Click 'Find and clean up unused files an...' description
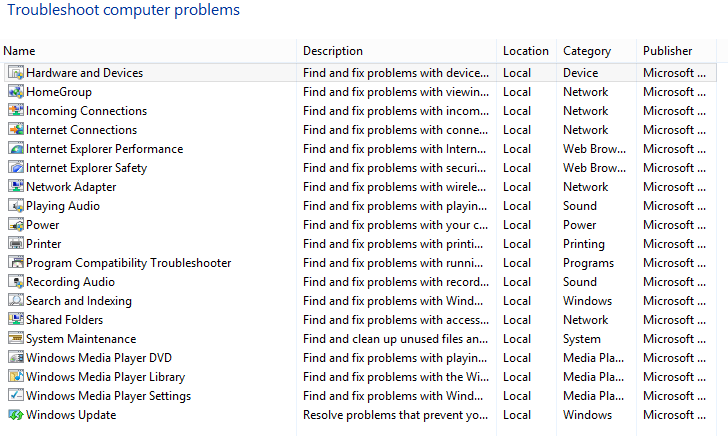Image resolution: width=728 pixels, height=436 pixels. (396, 339)
